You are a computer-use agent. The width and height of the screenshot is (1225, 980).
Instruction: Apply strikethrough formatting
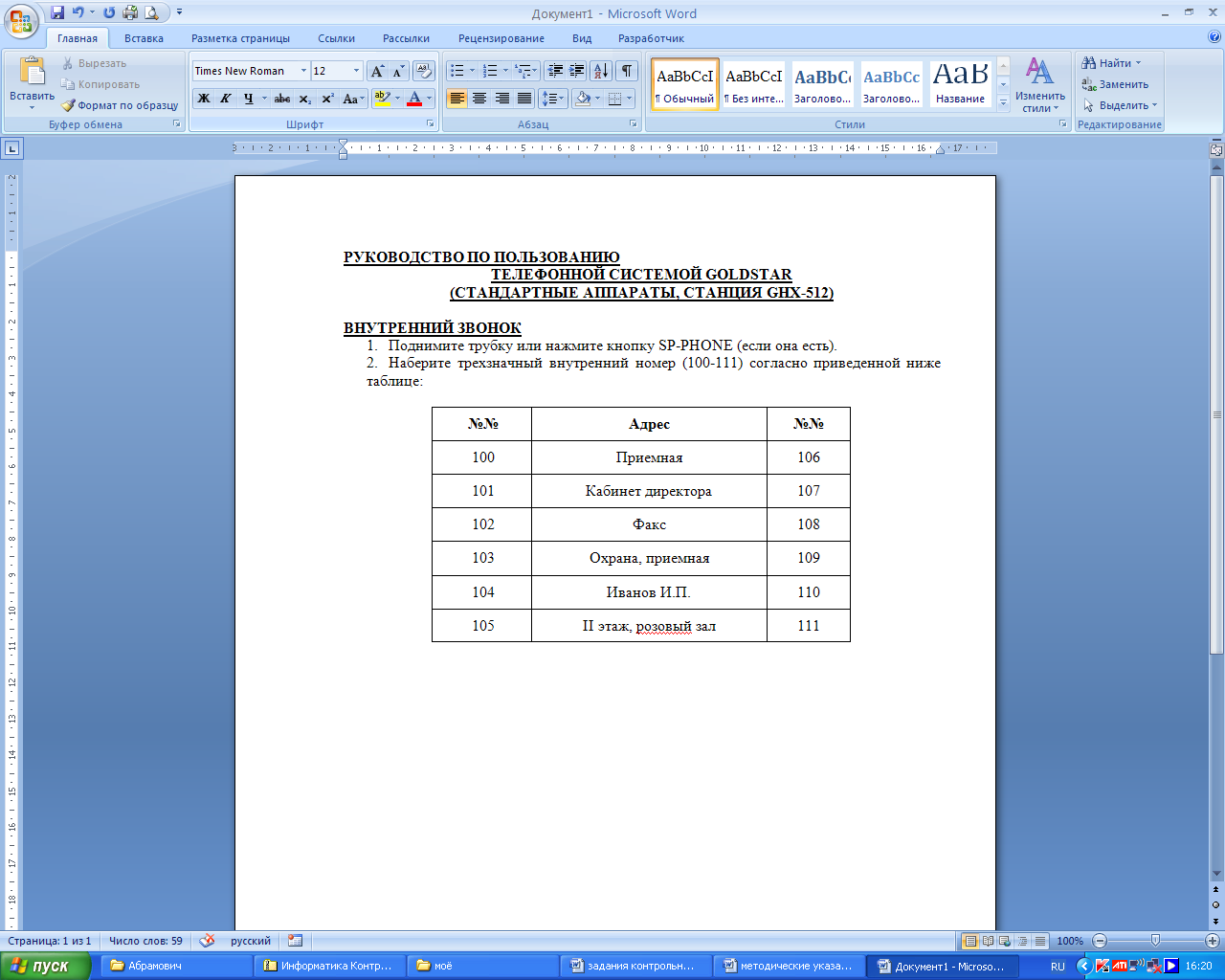(281, 99)
